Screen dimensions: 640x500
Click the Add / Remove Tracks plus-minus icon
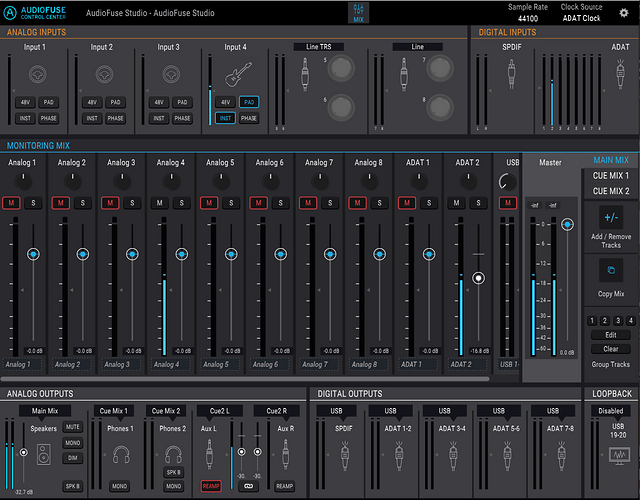click(611, 217)
